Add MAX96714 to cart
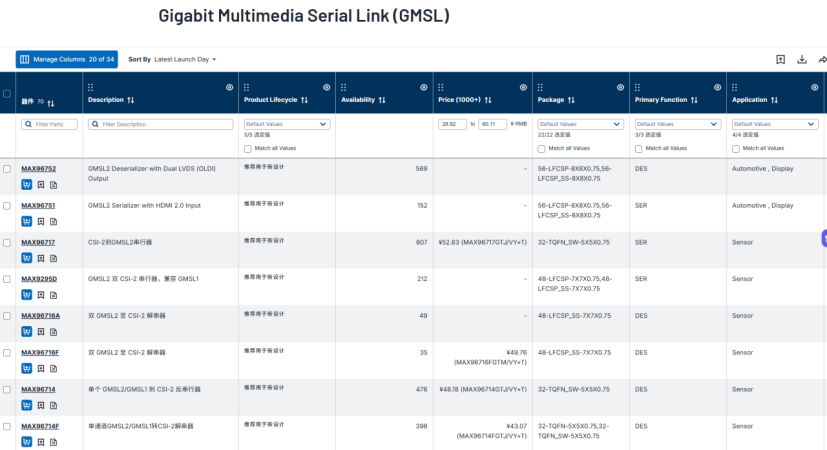This screenshot has height=450, width=827. pyautogui.click(x=26, y=405)
